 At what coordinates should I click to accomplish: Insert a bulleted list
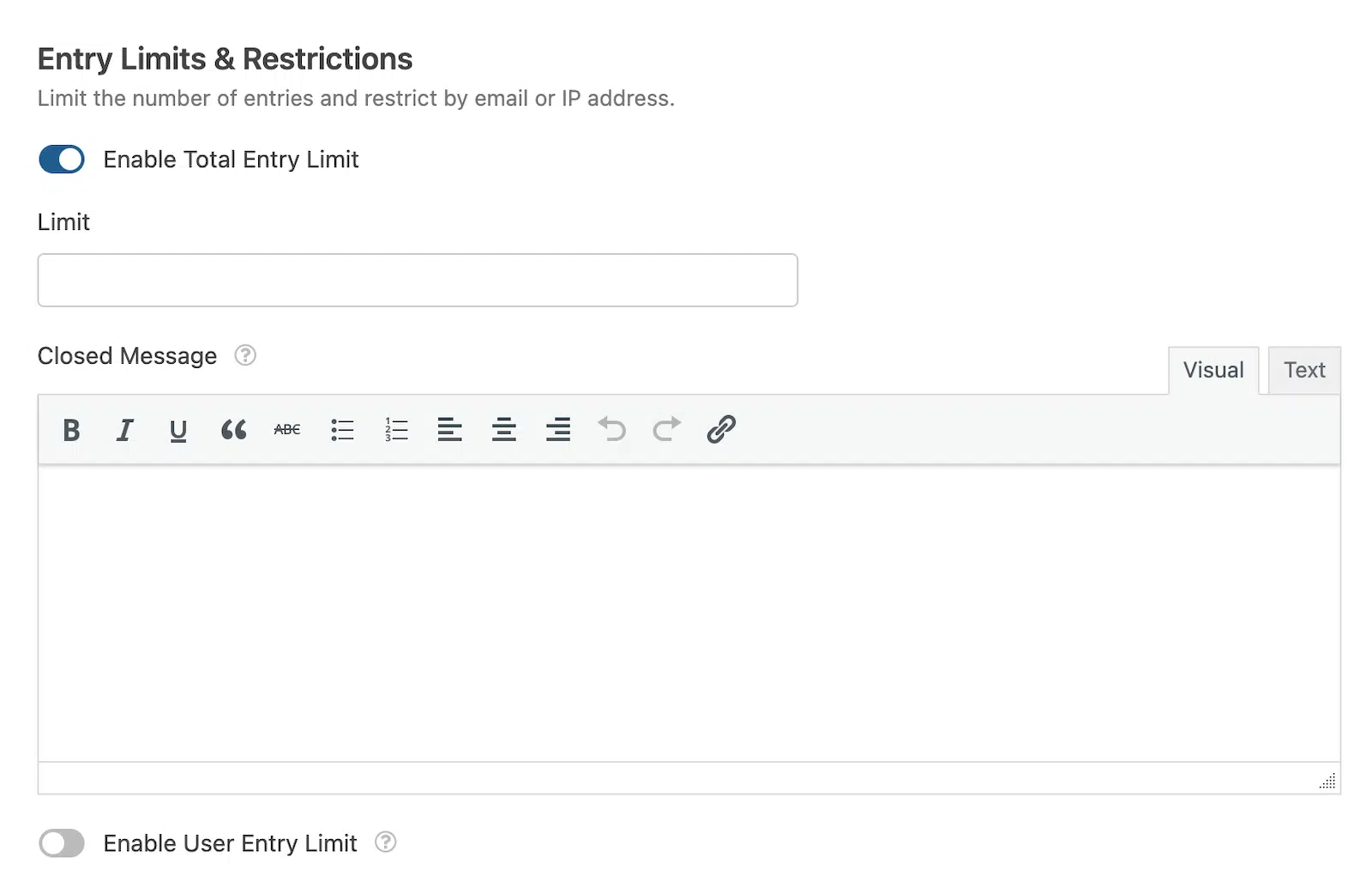click(342, 430)
